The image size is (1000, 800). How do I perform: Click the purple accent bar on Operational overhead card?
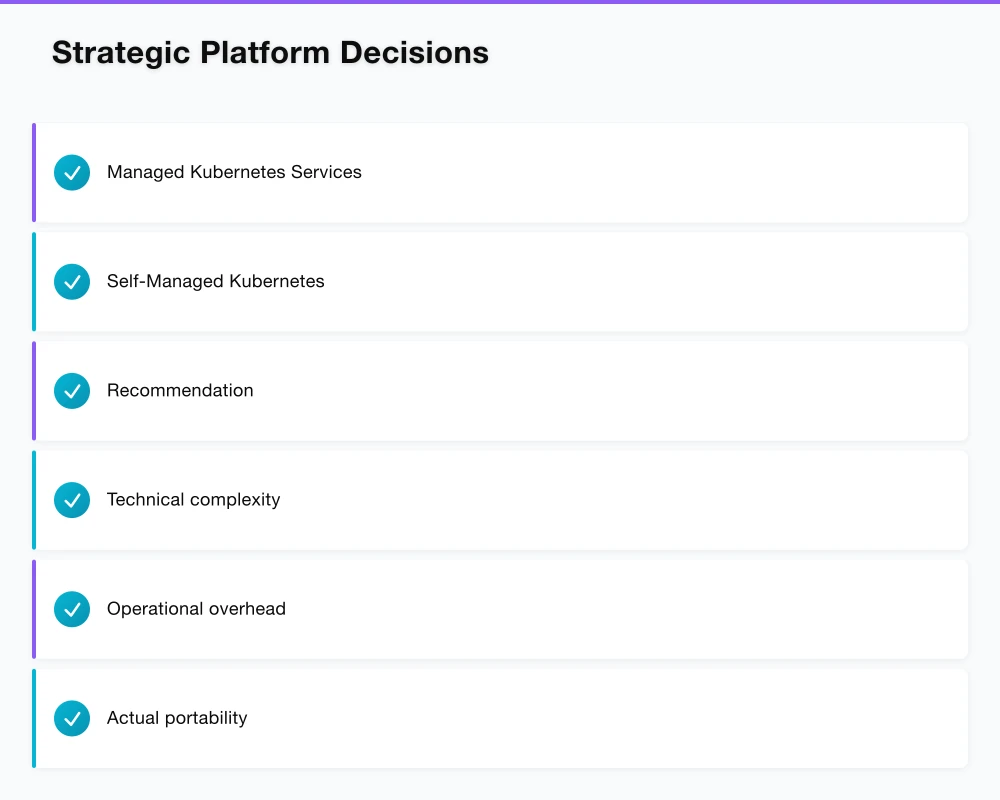tap(34, 609)
